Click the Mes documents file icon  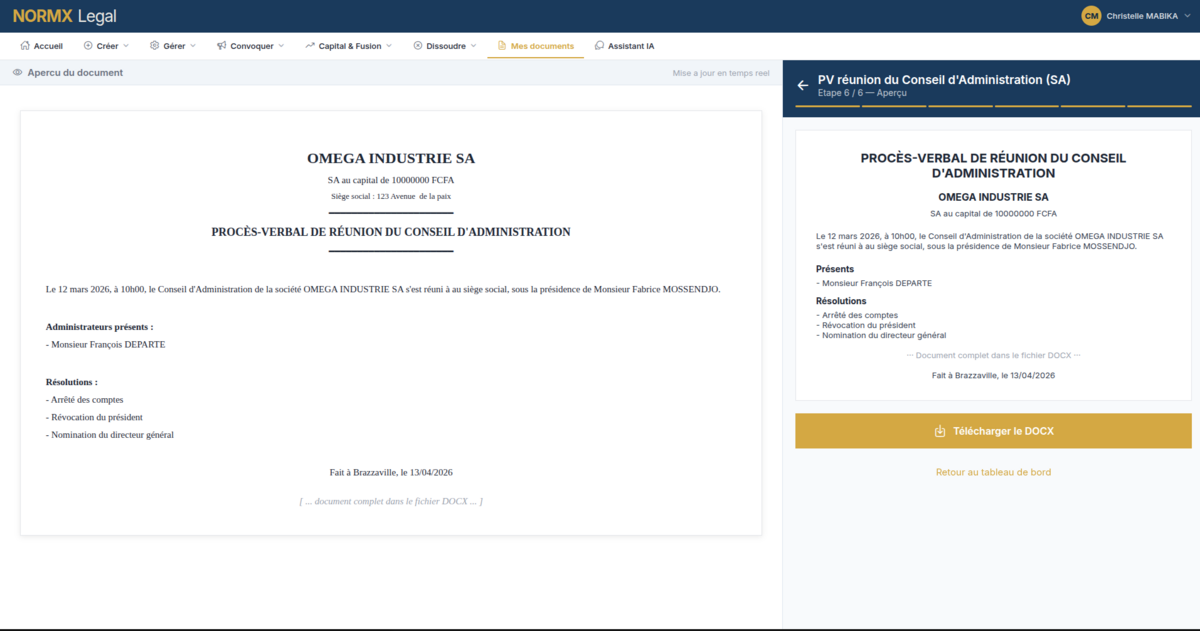point(502,46)
